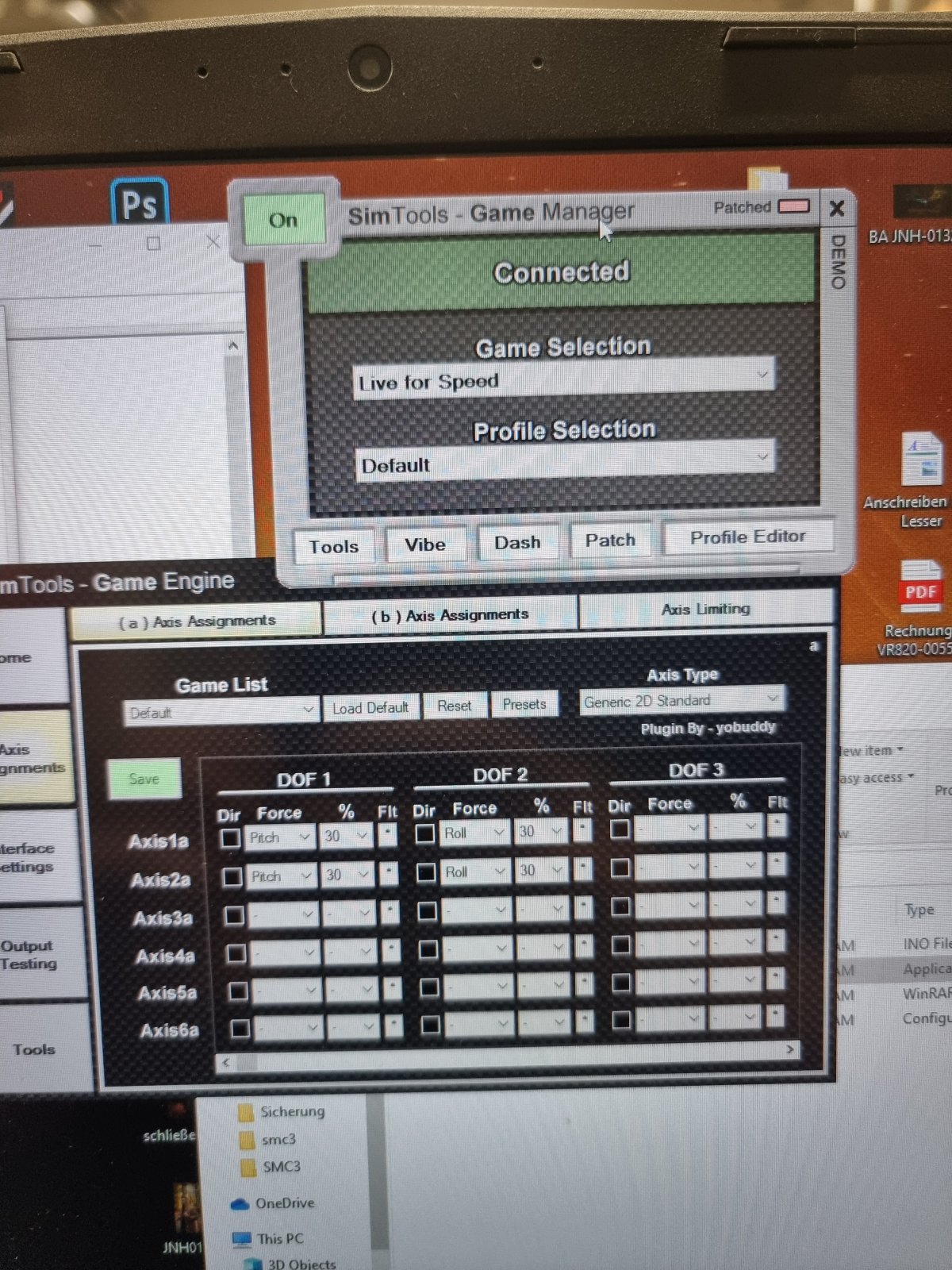
Task: Click scrollbar left arrow in axis table
Action: (x=226, y=1062)
